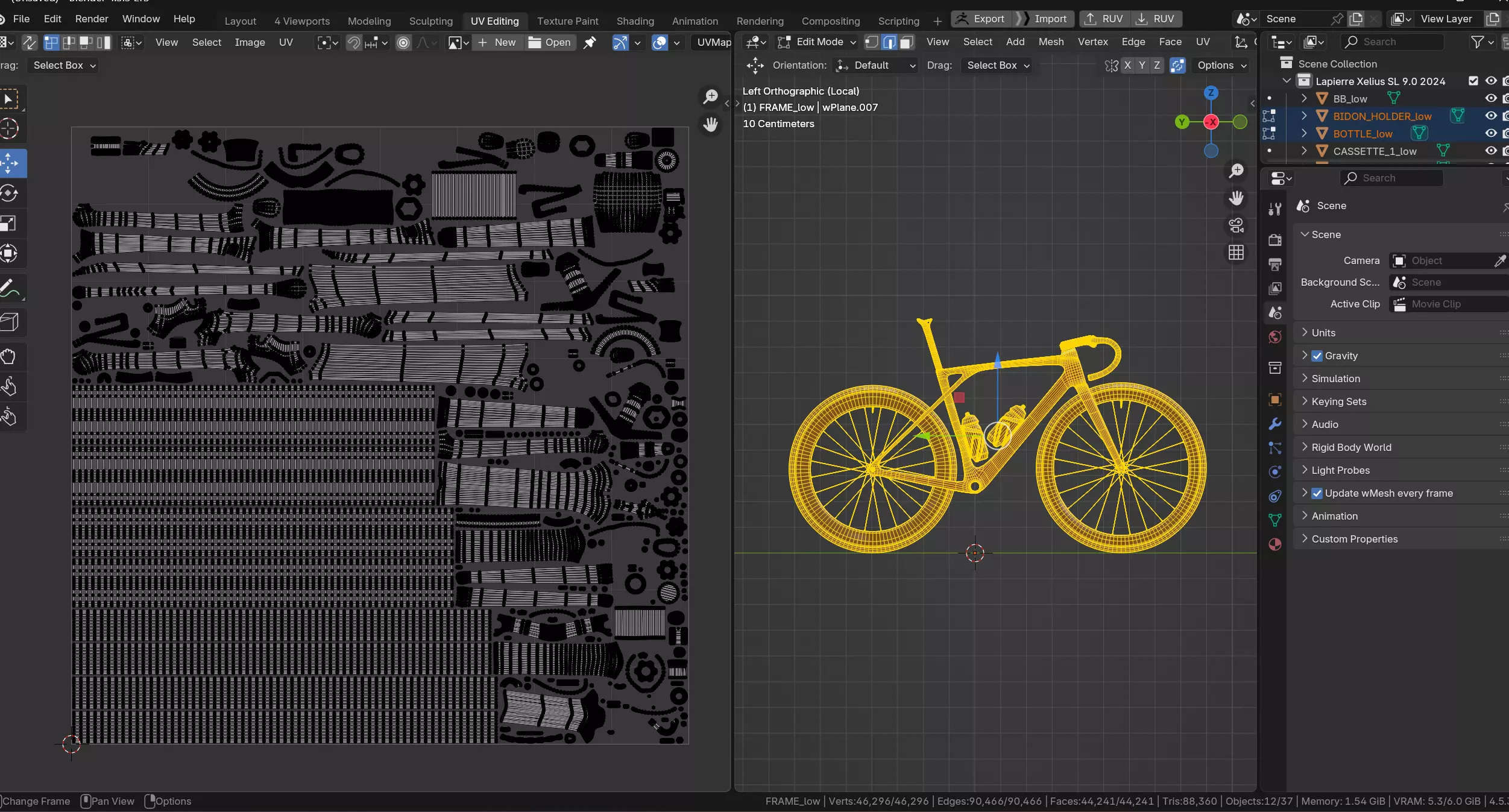Select the Scale tool in UV editor

coord(8,224)
